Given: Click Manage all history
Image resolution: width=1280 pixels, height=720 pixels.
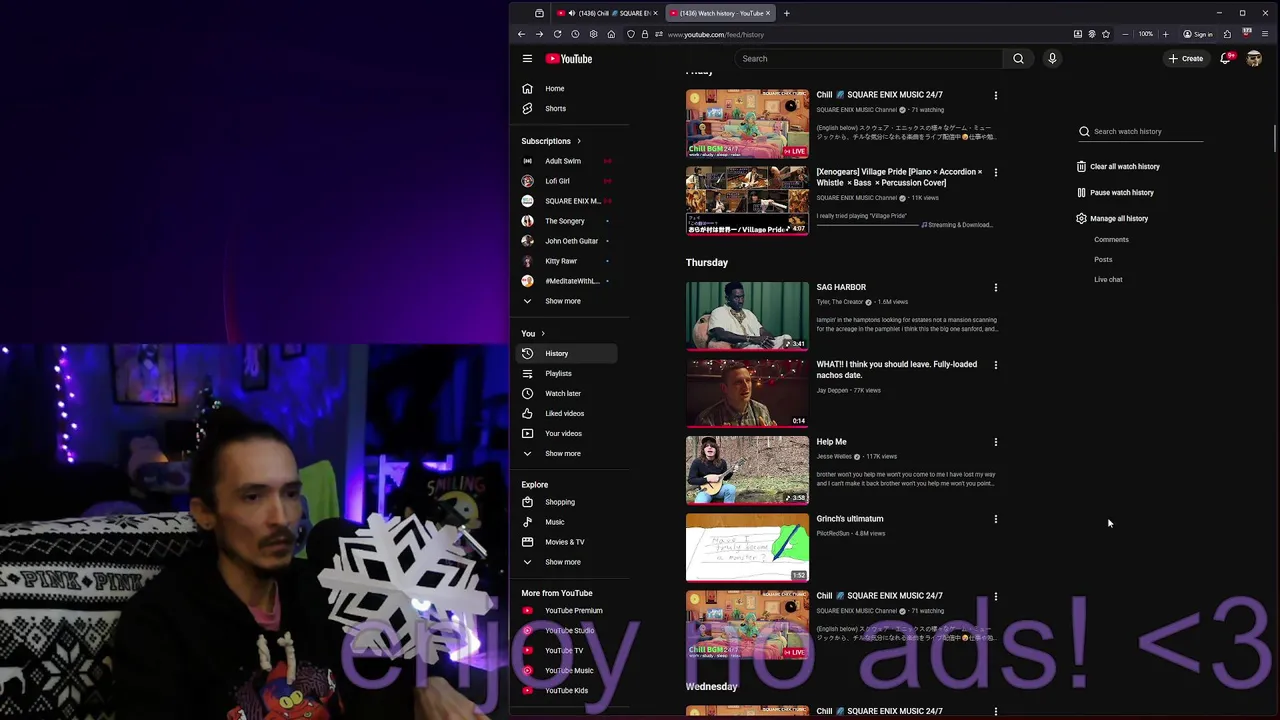Looking at the screenshot, I should (1112, 218).
